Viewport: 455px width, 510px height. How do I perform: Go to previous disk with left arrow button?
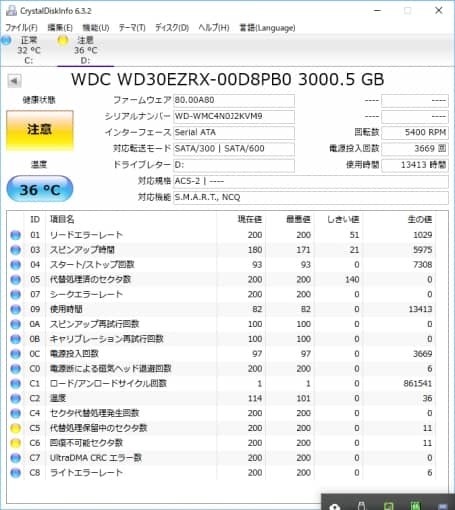(x=14, y=81)
